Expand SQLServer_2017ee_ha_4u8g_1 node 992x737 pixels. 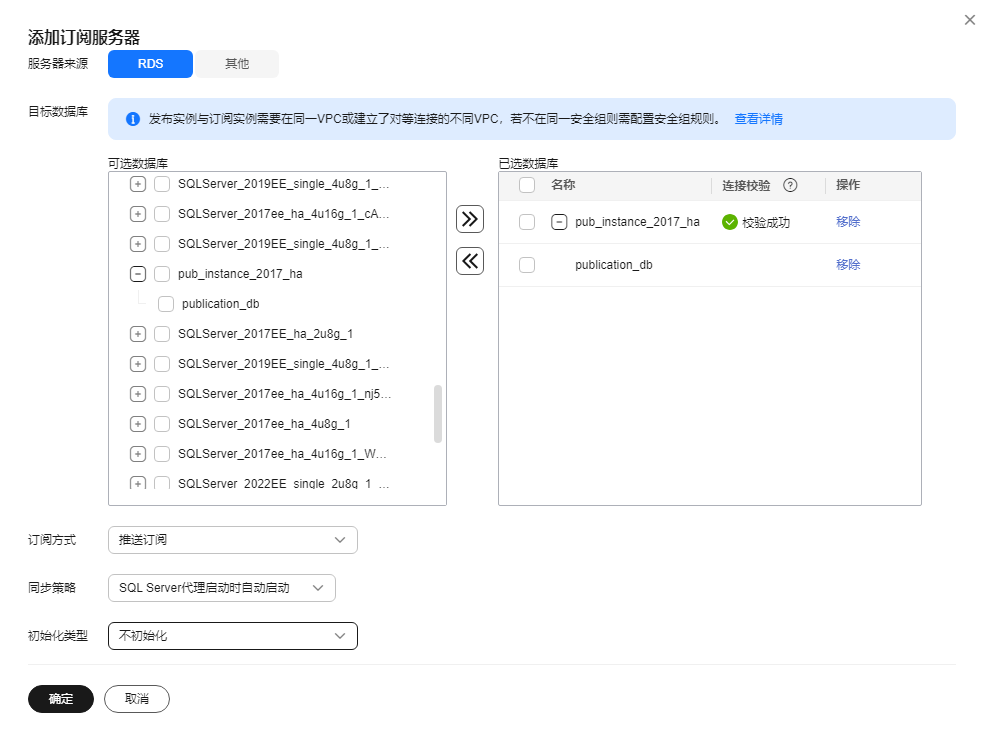click(138, 424)
